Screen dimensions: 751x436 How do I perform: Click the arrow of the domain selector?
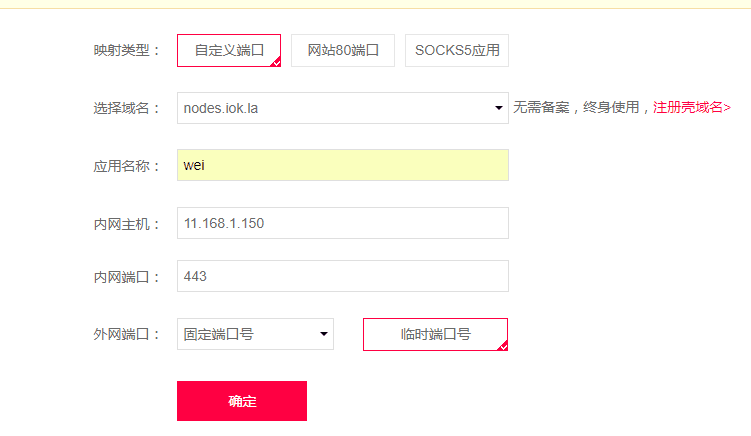pos(499,108)
